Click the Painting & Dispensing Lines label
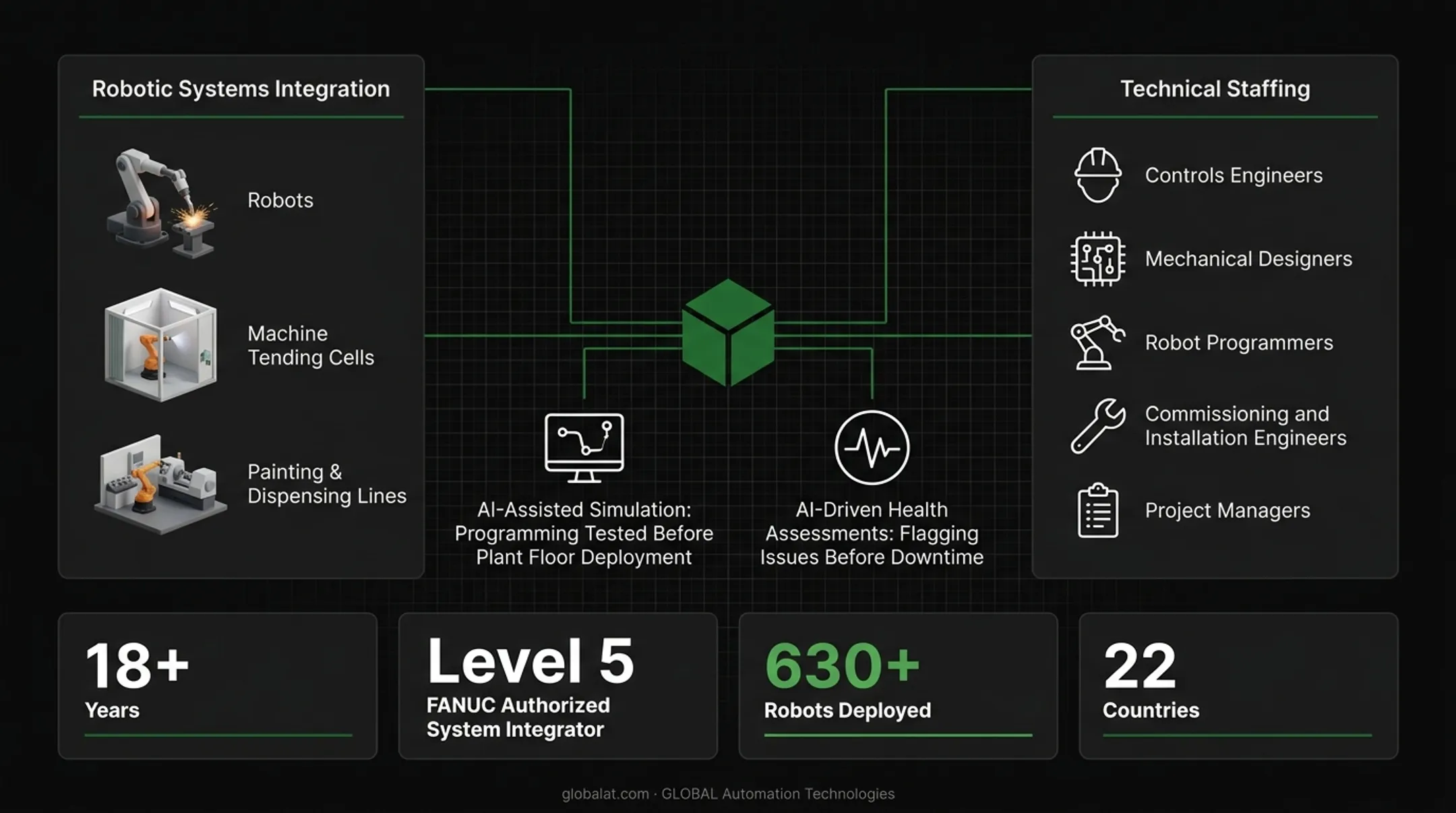 click(327, 483)
